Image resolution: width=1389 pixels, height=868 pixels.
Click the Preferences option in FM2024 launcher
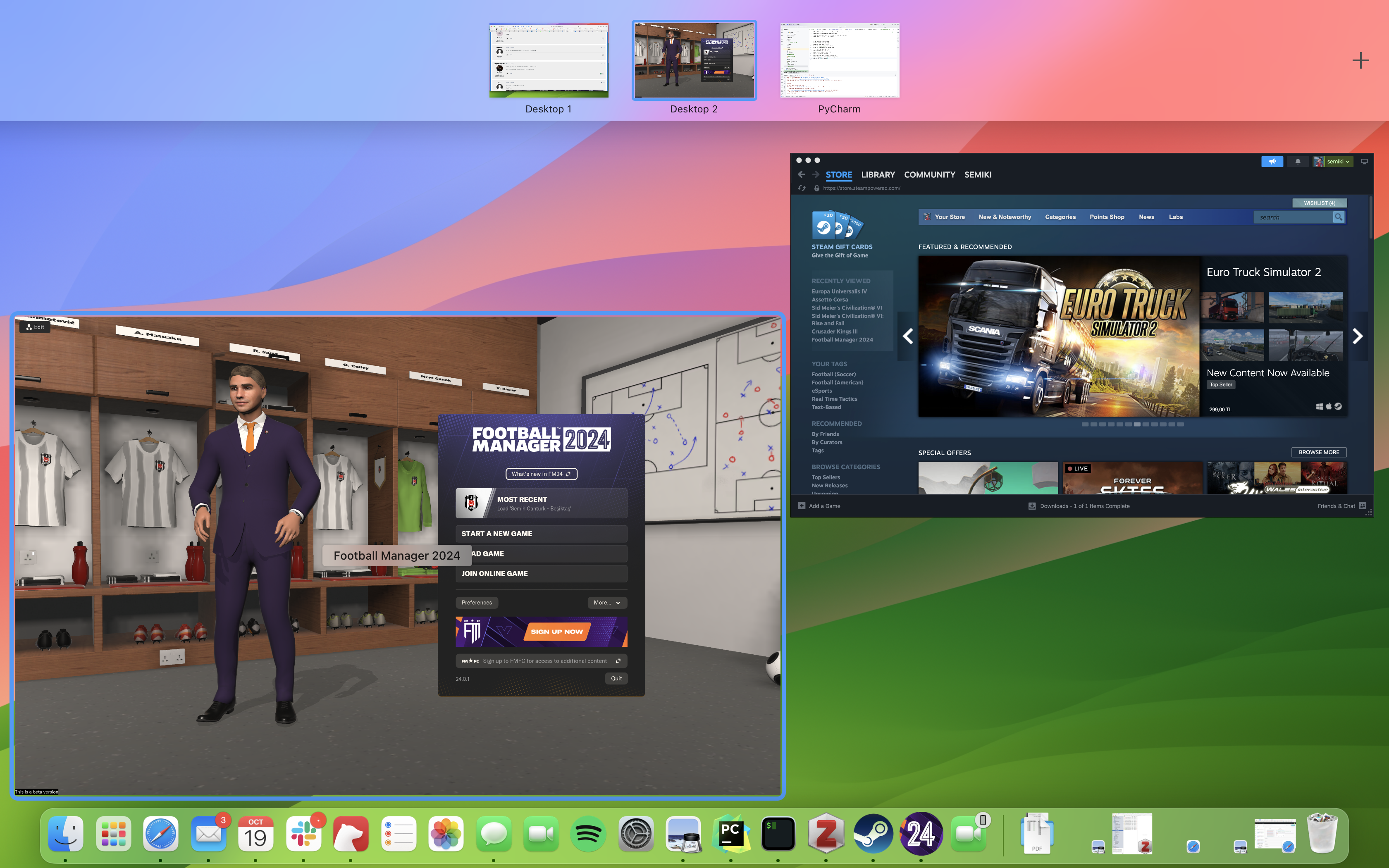pyautogui.click(x=477, y=602)
